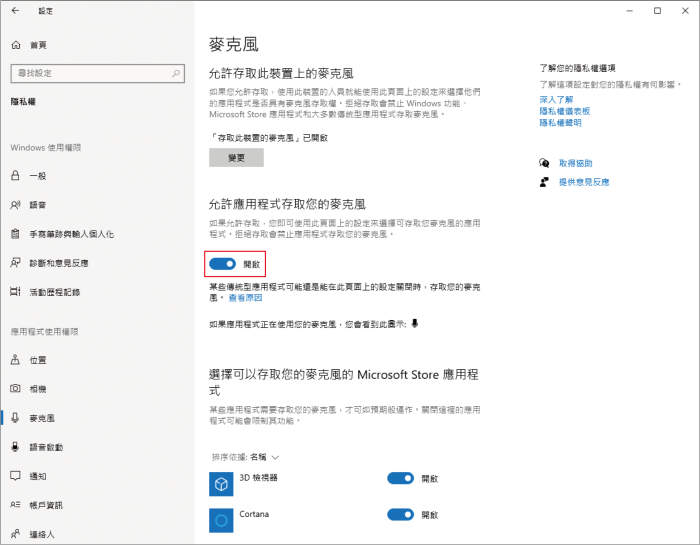Turn off 允許應用程式存取您的麥克風 toggle

[222, 264]
